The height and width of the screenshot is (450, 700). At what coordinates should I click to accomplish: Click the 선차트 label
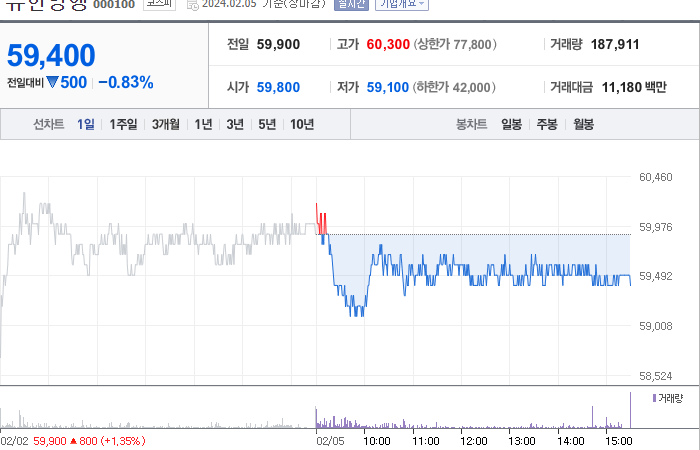[49, 124]
